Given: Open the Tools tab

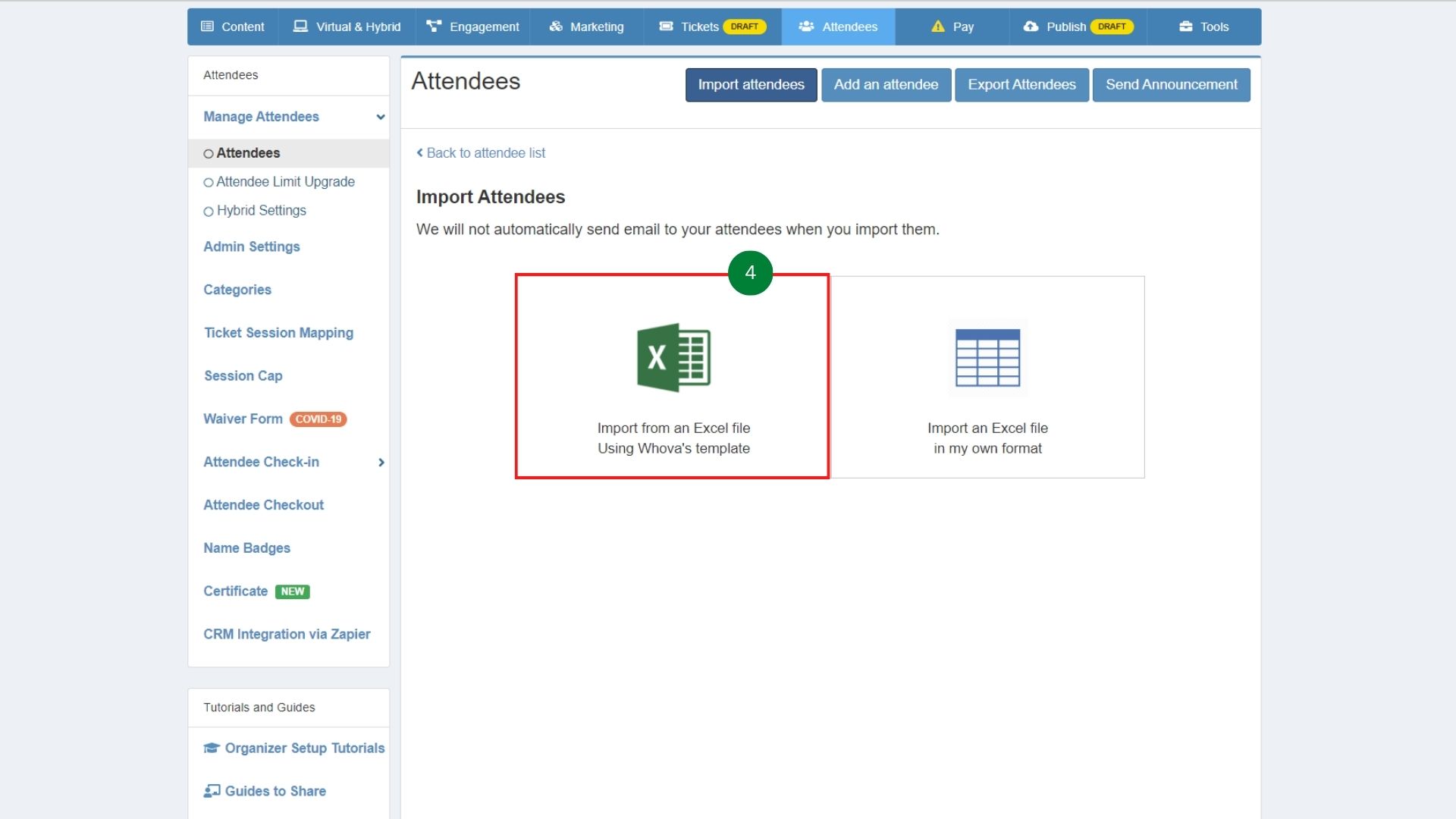Looking at the screenshot, I should [x=1204, y=27].
